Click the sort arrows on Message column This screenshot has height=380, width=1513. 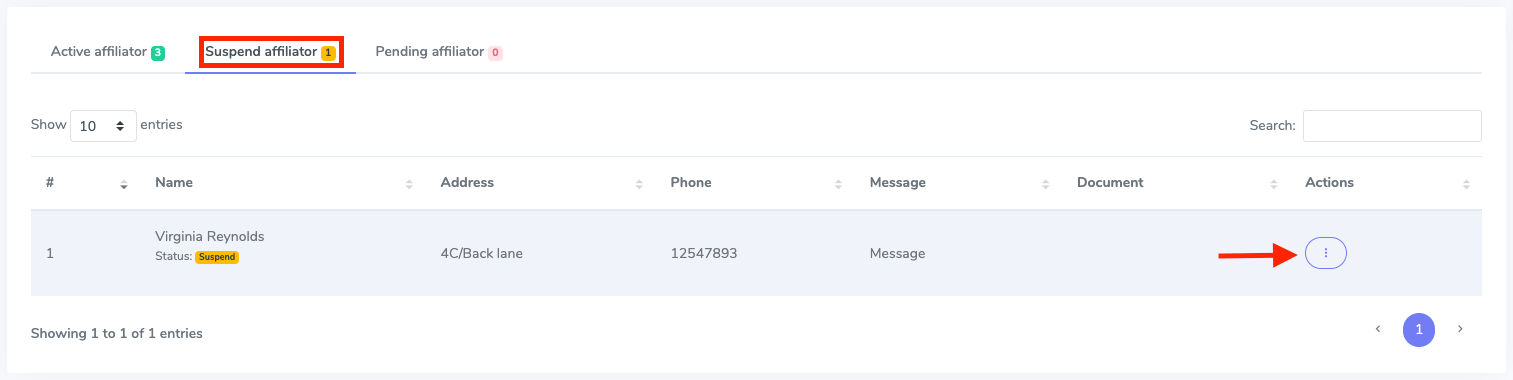[1046, 184]
